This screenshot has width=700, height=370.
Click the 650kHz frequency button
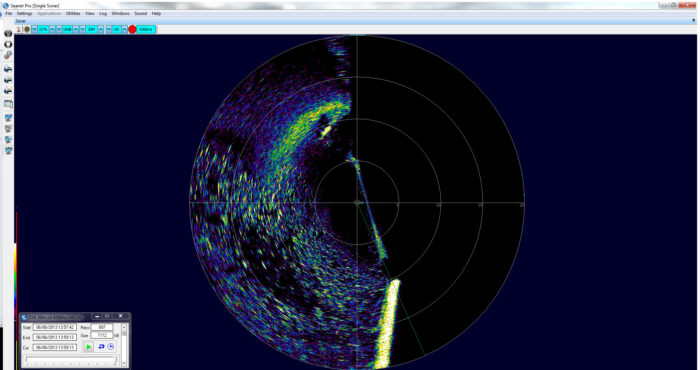146,29
